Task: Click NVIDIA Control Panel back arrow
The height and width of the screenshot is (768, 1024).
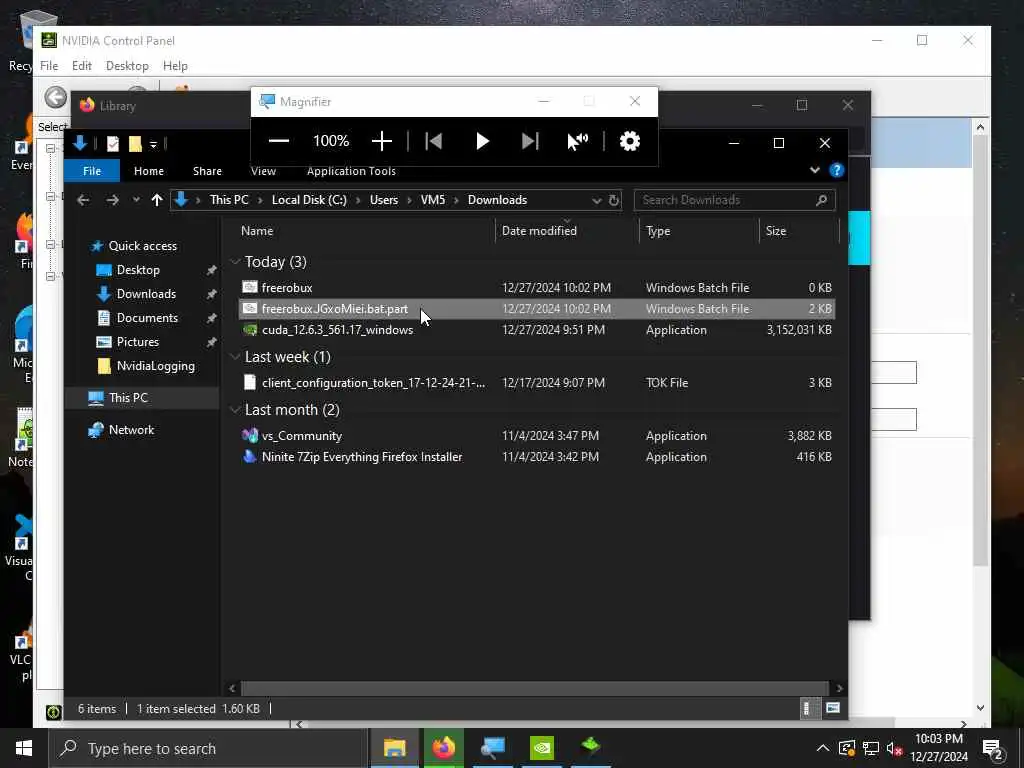Action: tap(56, 98)
